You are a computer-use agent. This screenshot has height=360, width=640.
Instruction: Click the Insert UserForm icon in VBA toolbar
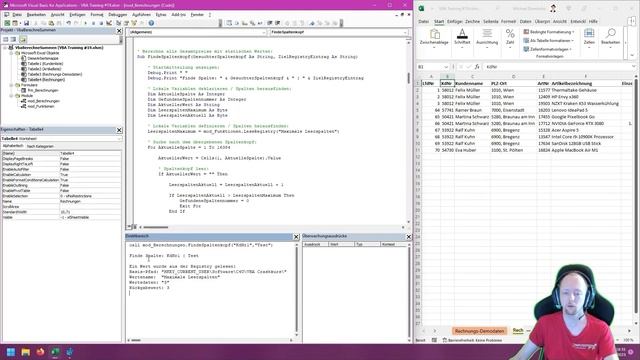[15, 23]
